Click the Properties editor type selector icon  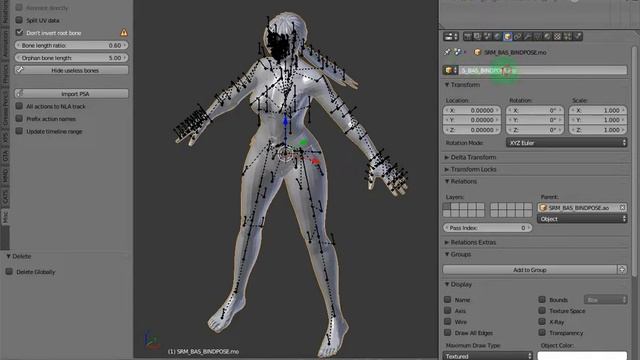coord(451,37)
